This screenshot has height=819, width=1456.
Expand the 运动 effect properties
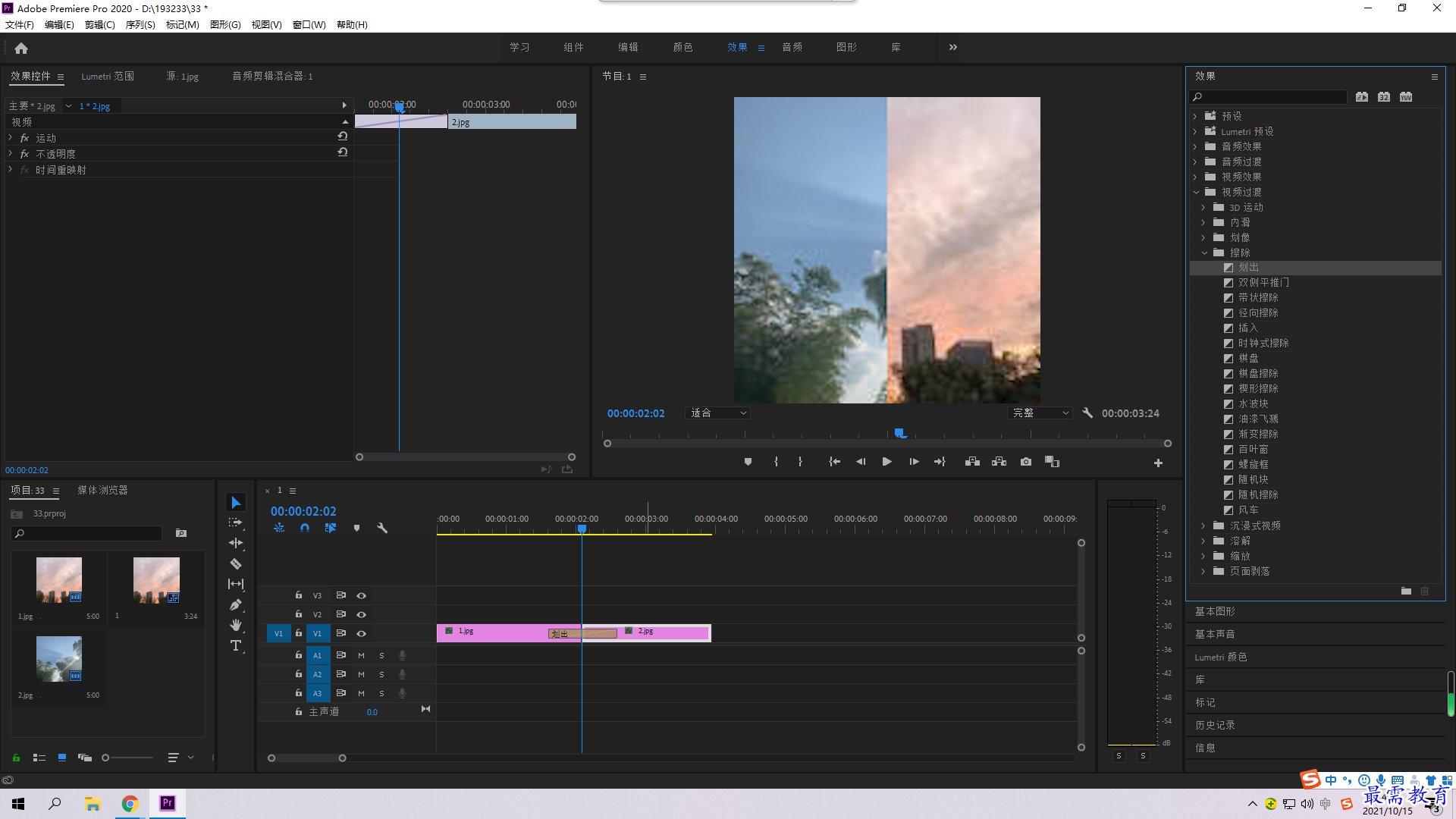[x=11, y=138]
